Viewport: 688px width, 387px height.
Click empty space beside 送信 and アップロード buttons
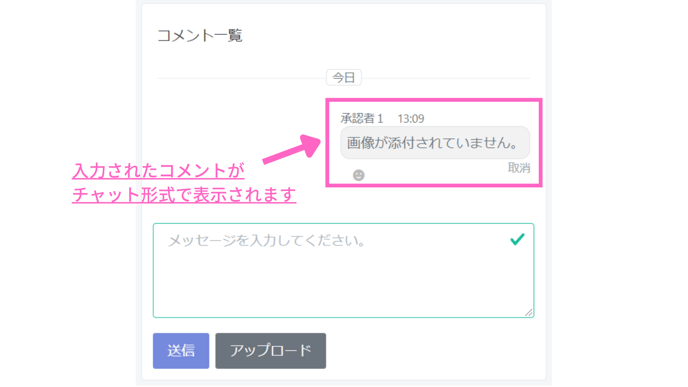(432, 351)
